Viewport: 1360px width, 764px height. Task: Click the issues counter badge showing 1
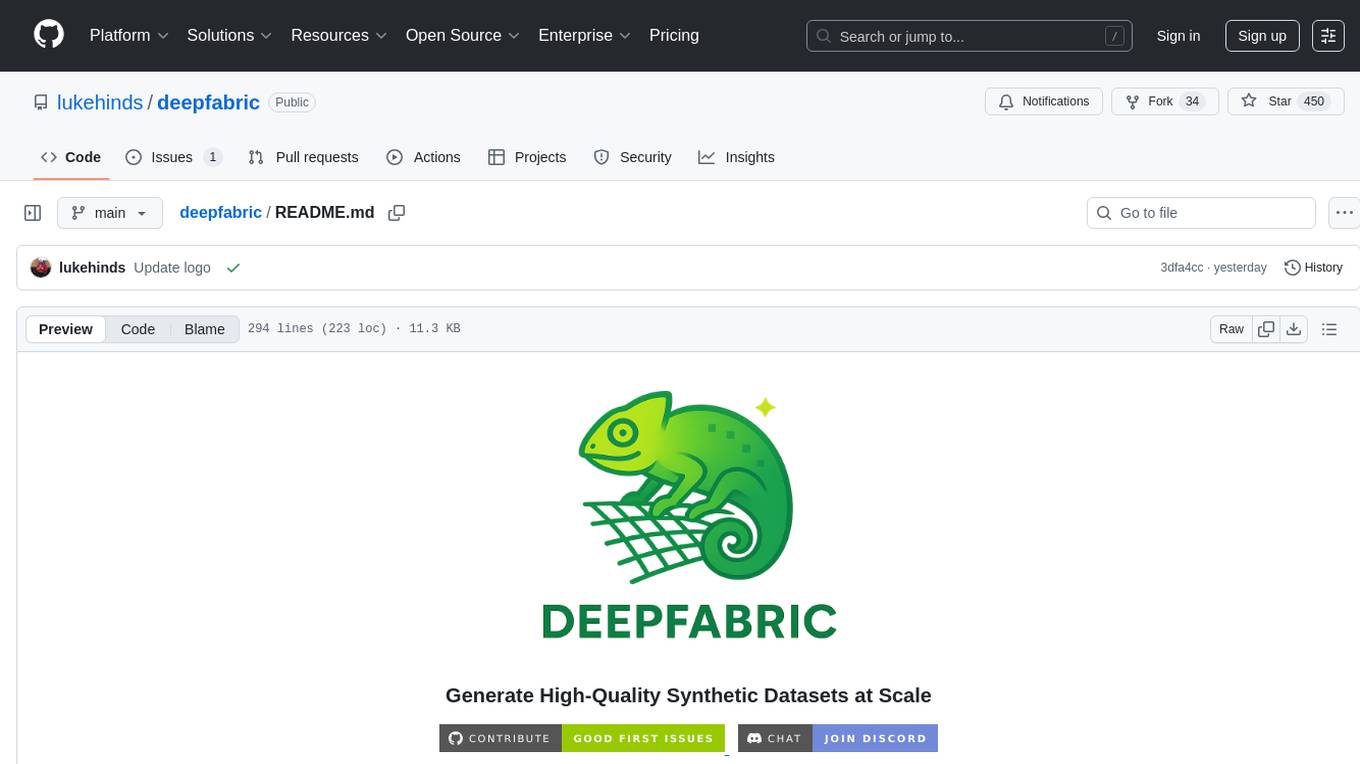click(212, 157)
